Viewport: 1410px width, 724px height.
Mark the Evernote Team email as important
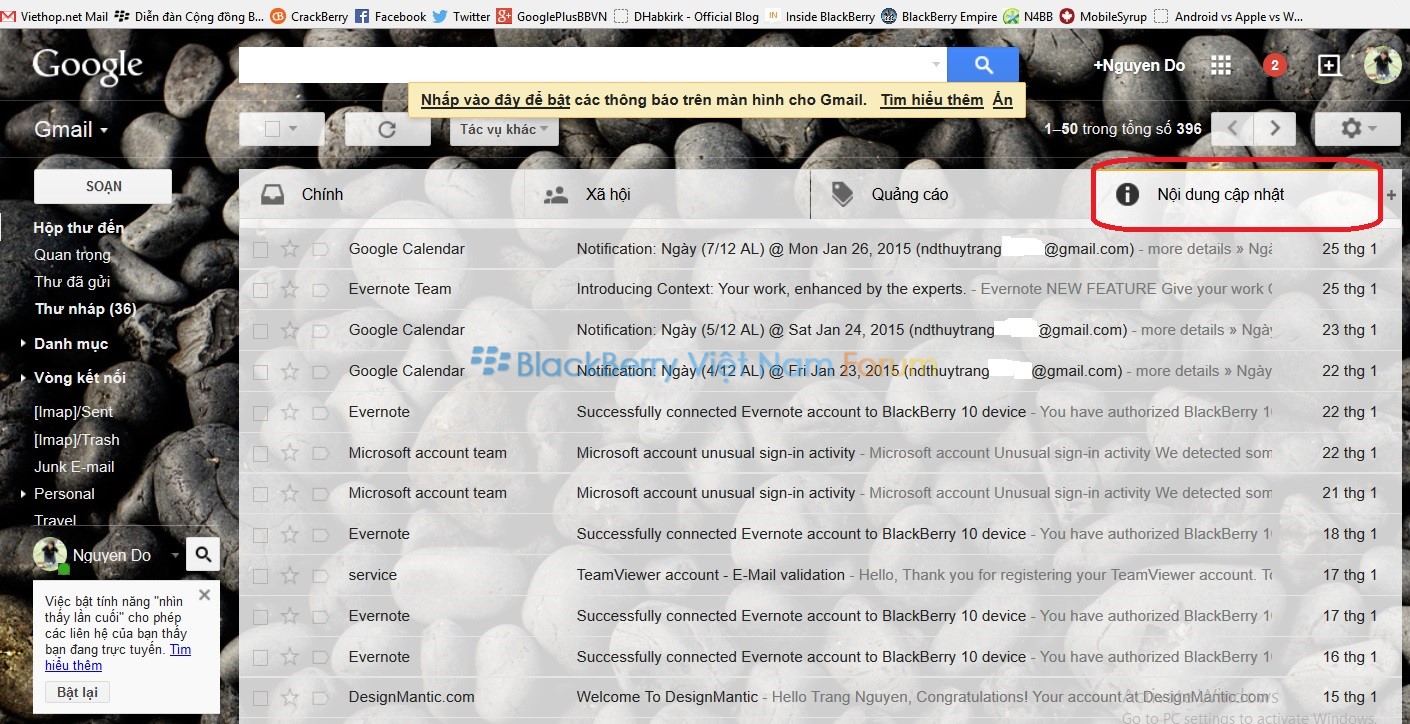[x=320, y=289]
